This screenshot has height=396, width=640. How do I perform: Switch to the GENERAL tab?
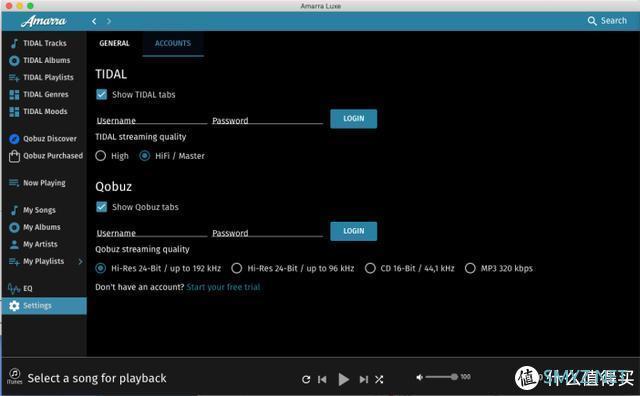coord(114,43)
